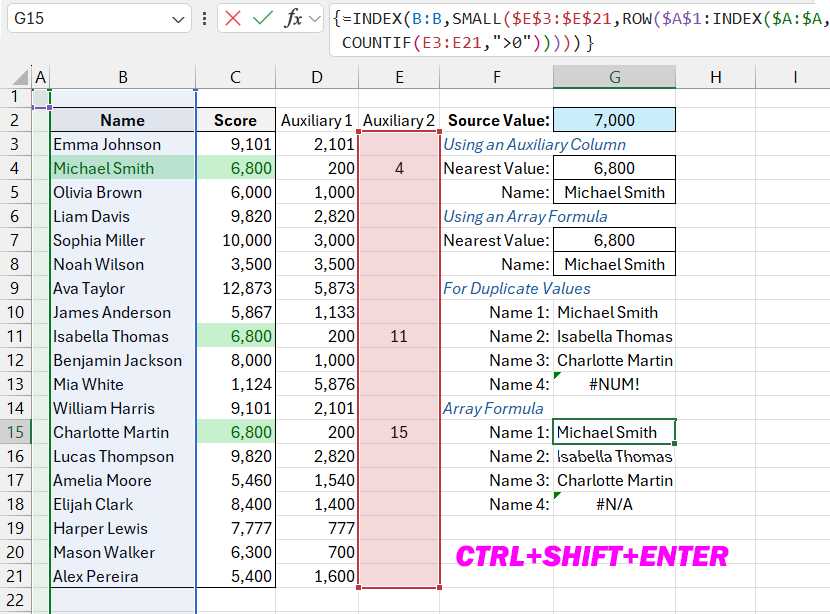Click column header B to select Name column

click(122, 78)
